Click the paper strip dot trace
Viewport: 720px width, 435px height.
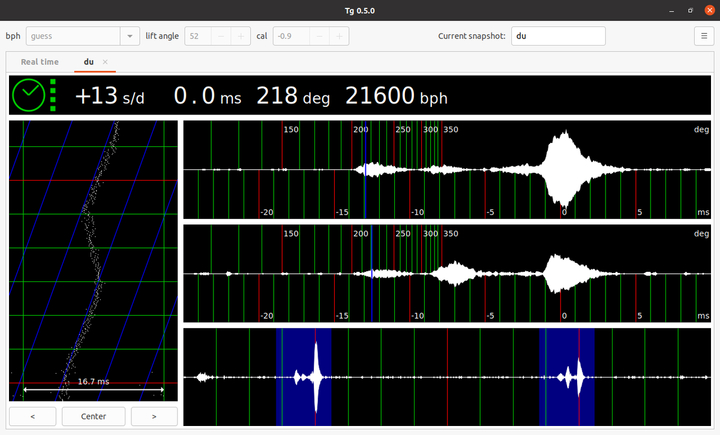tap(93, 260)
